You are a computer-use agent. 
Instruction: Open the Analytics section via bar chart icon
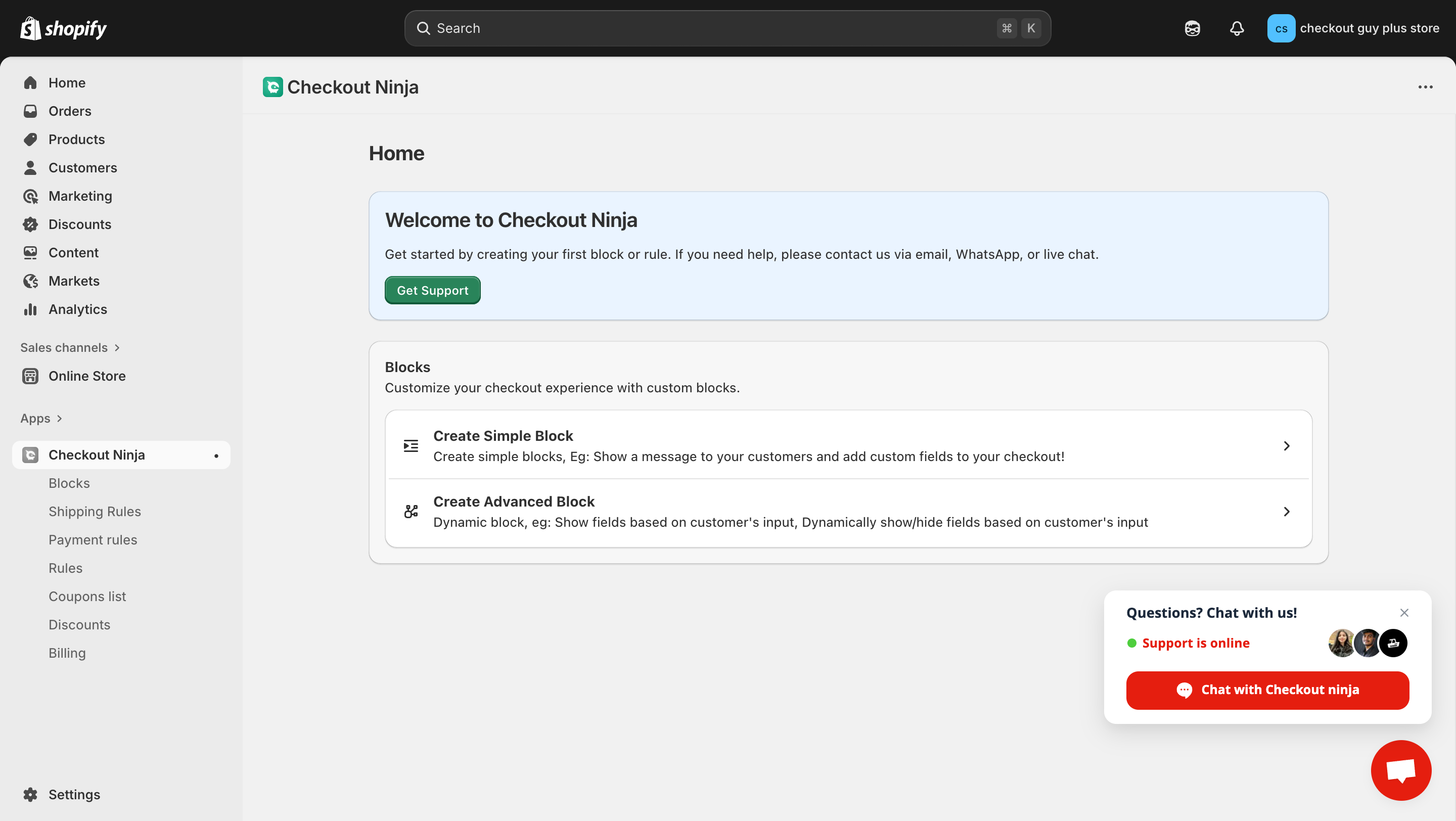pos(31,309)
